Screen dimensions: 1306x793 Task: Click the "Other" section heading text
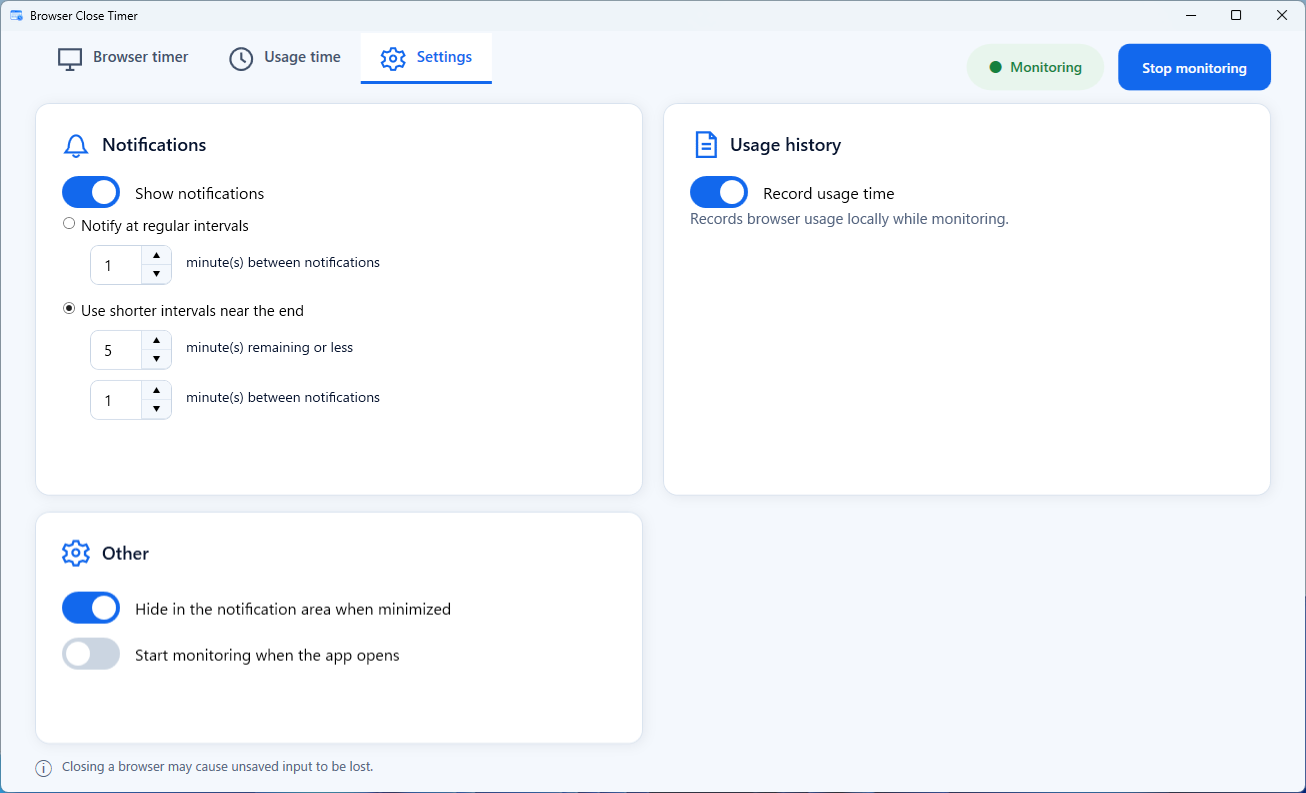(125, 554)
